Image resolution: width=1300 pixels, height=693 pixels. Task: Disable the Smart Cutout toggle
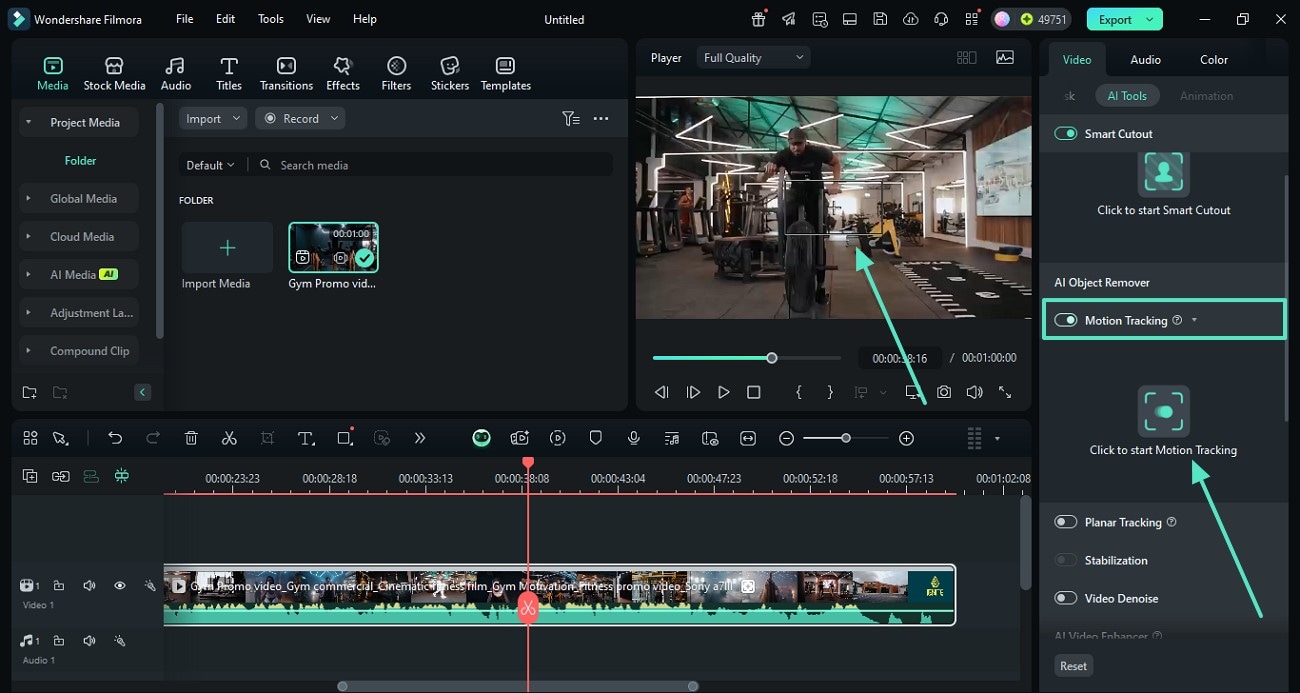[1066, 134]
